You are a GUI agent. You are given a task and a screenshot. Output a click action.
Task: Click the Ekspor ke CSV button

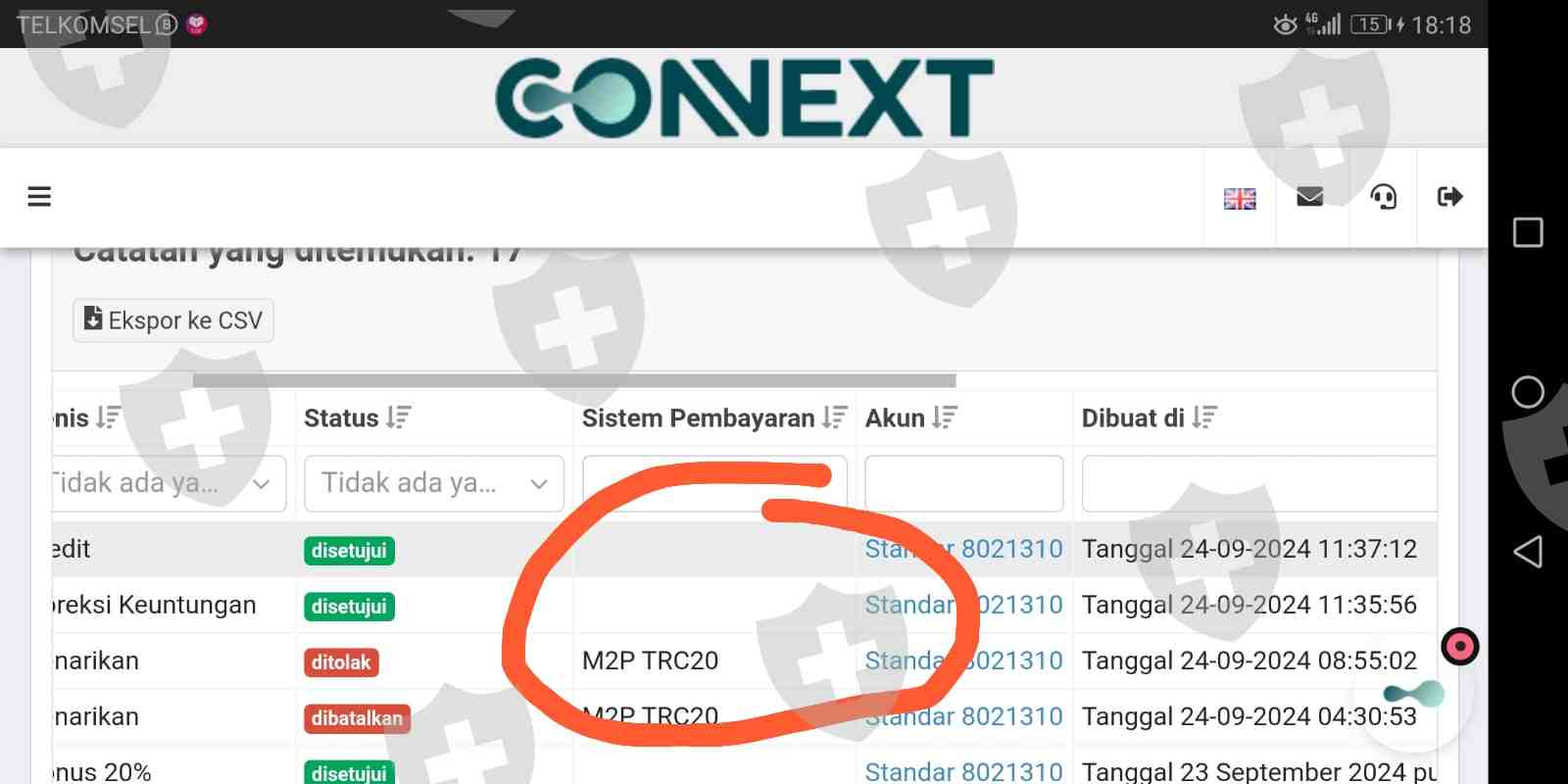(x=173, y=320)
